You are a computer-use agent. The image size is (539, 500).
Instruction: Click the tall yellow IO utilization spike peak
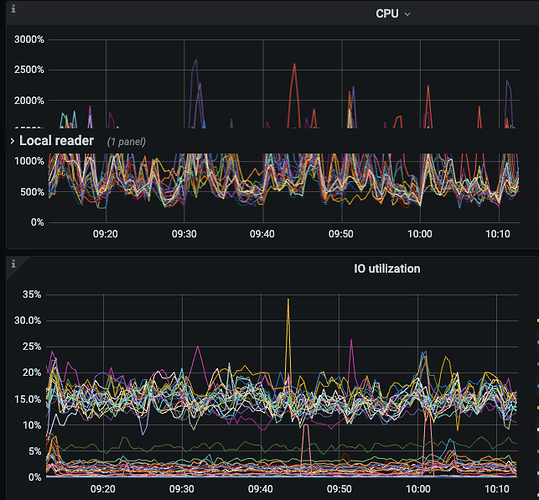click(x=288, y=299)
